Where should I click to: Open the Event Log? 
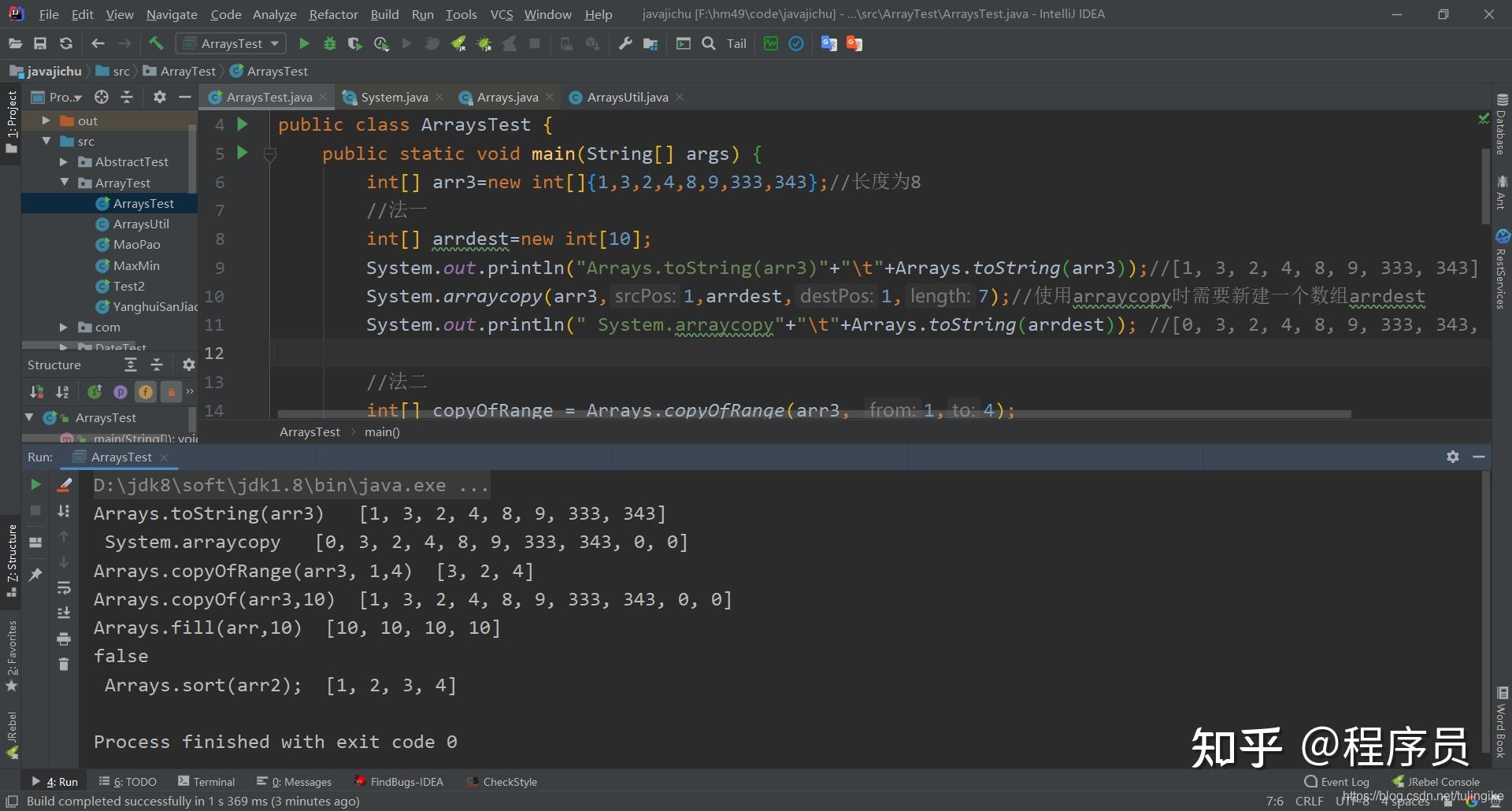[1337, 782]
